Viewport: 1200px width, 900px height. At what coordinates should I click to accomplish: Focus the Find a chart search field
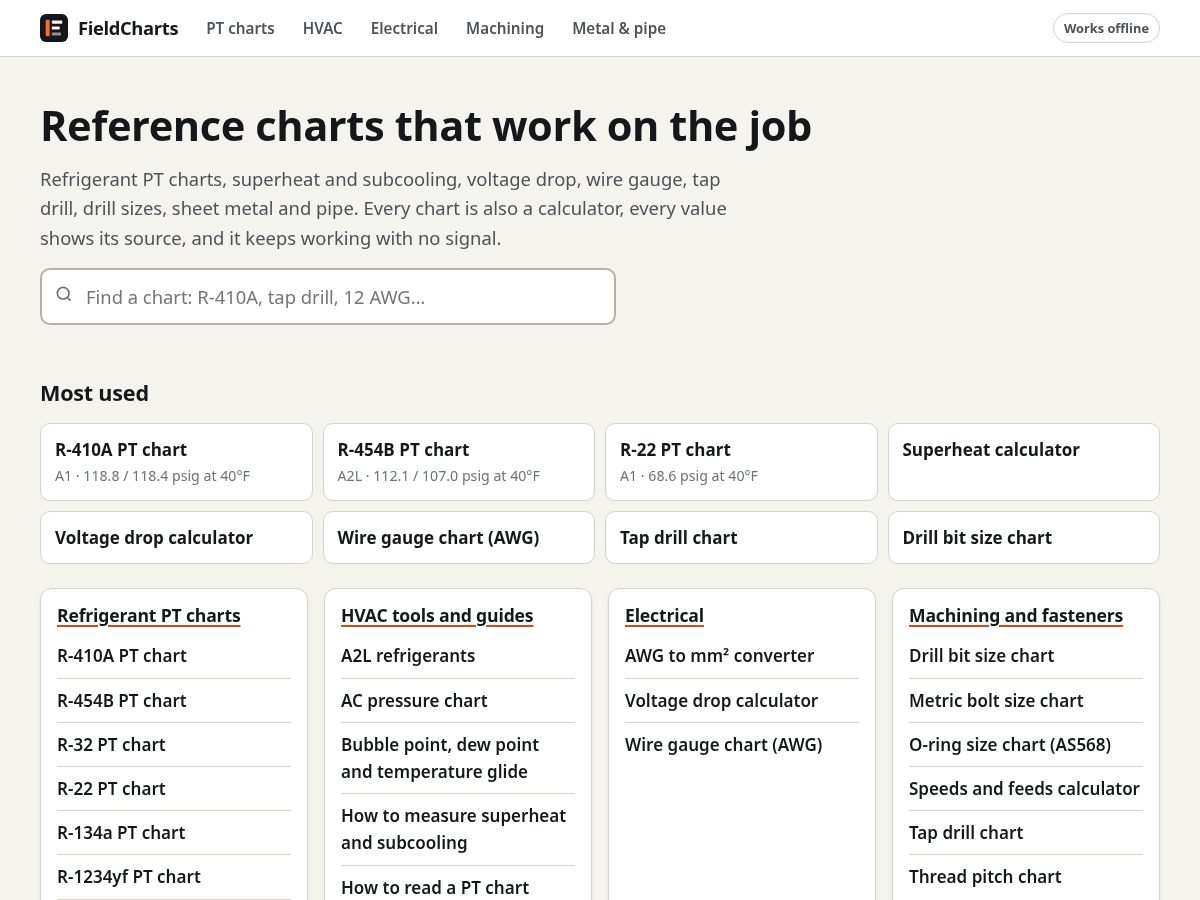pyautogui.click(x=328, y=296)
